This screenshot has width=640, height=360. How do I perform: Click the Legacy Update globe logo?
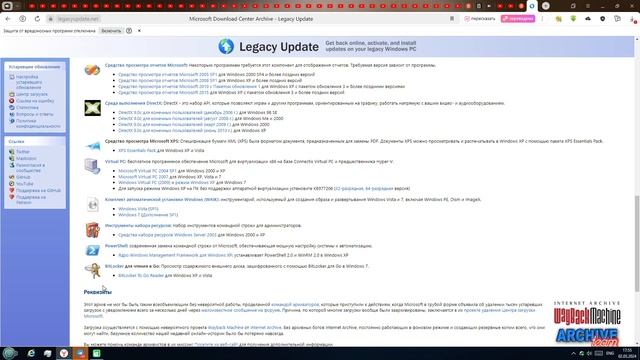click(226, 47)
